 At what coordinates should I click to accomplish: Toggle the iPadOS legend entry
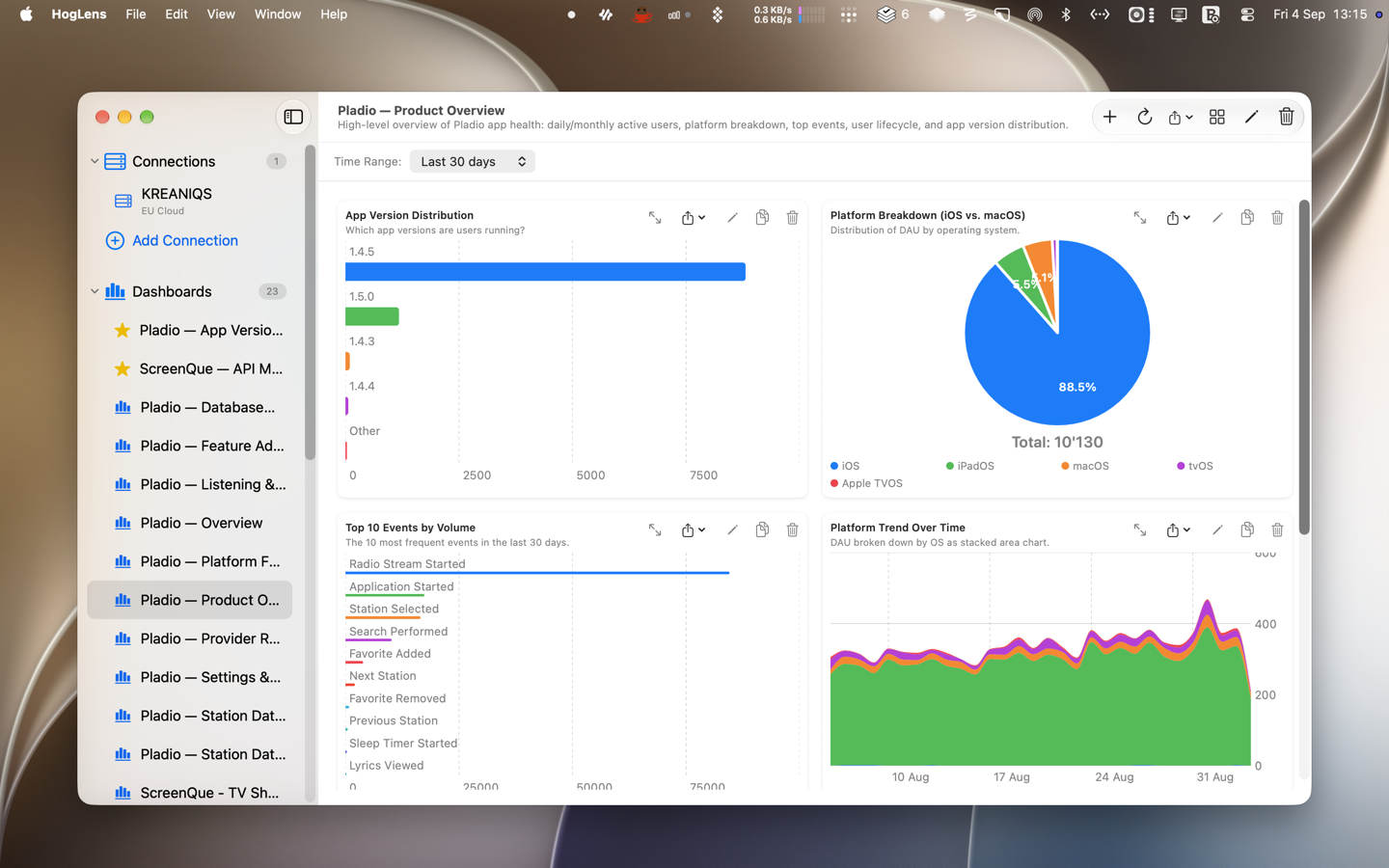[x=969, y=466]
